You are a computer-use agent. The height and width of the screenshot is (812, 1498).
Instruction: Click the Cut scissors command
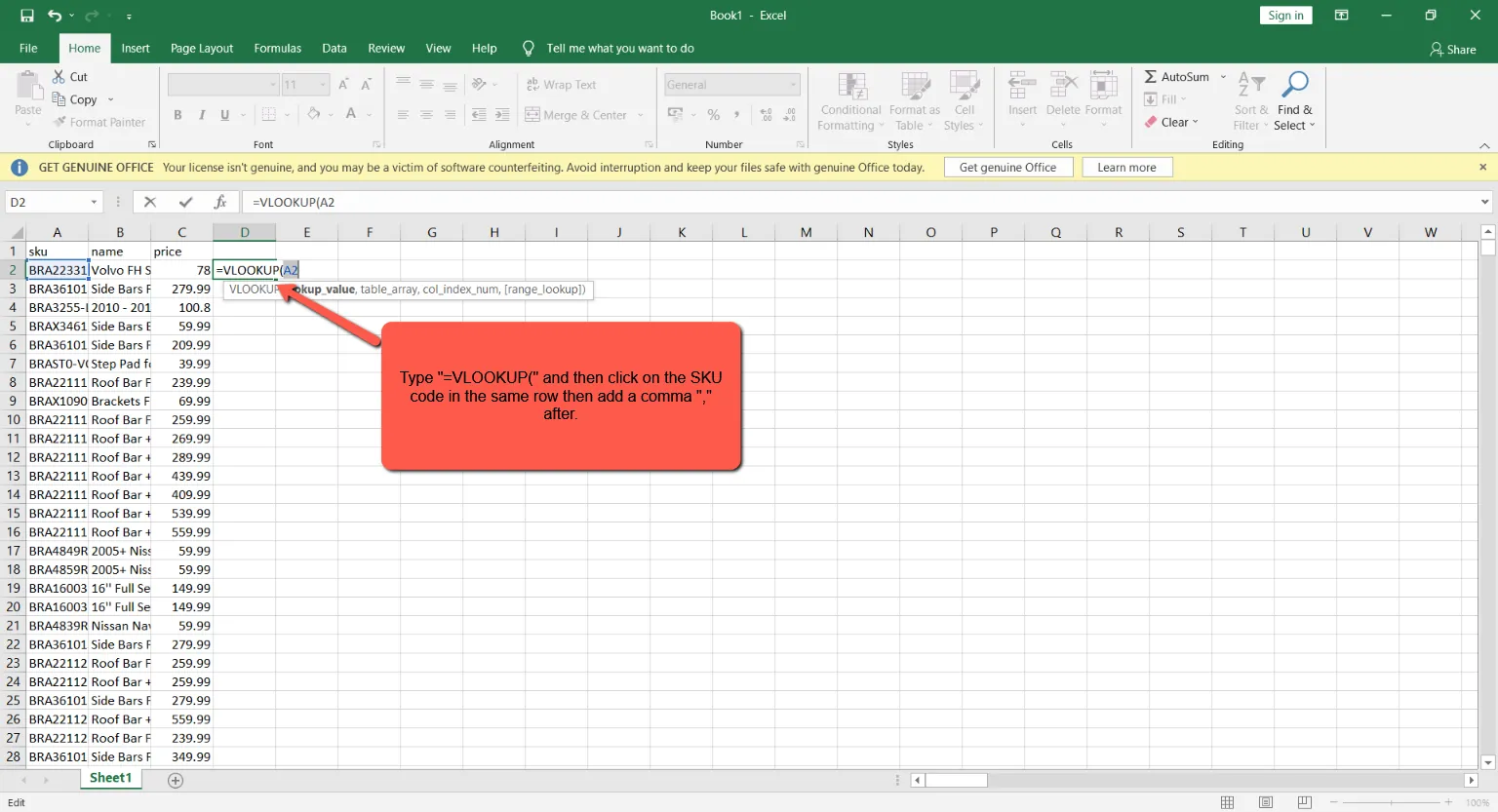(x=70, y=77)
